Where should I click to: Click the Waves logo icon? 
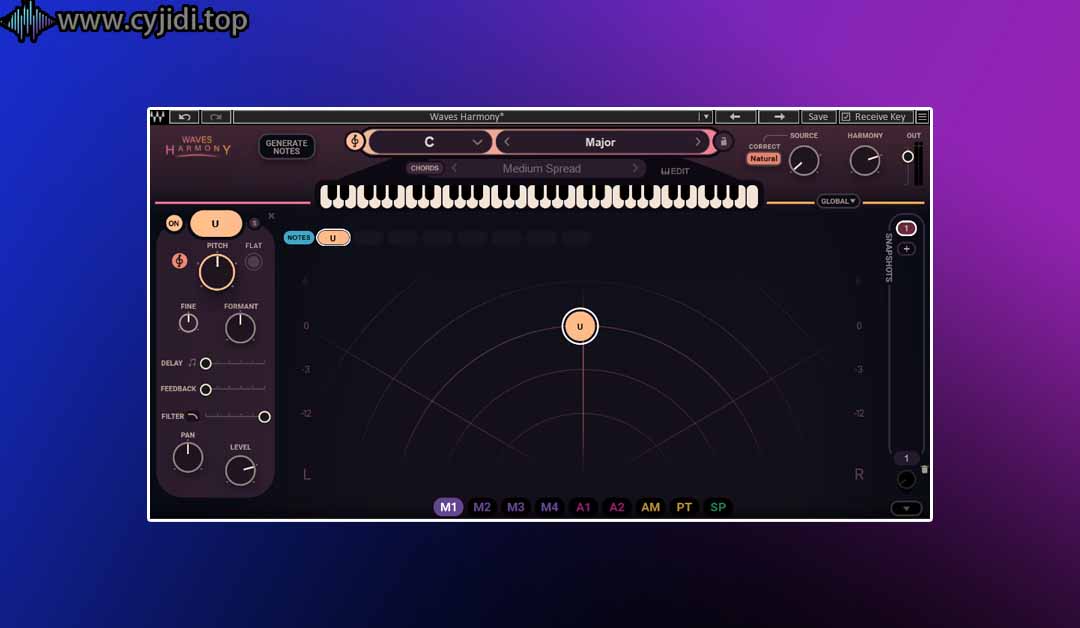pos(158,116)
